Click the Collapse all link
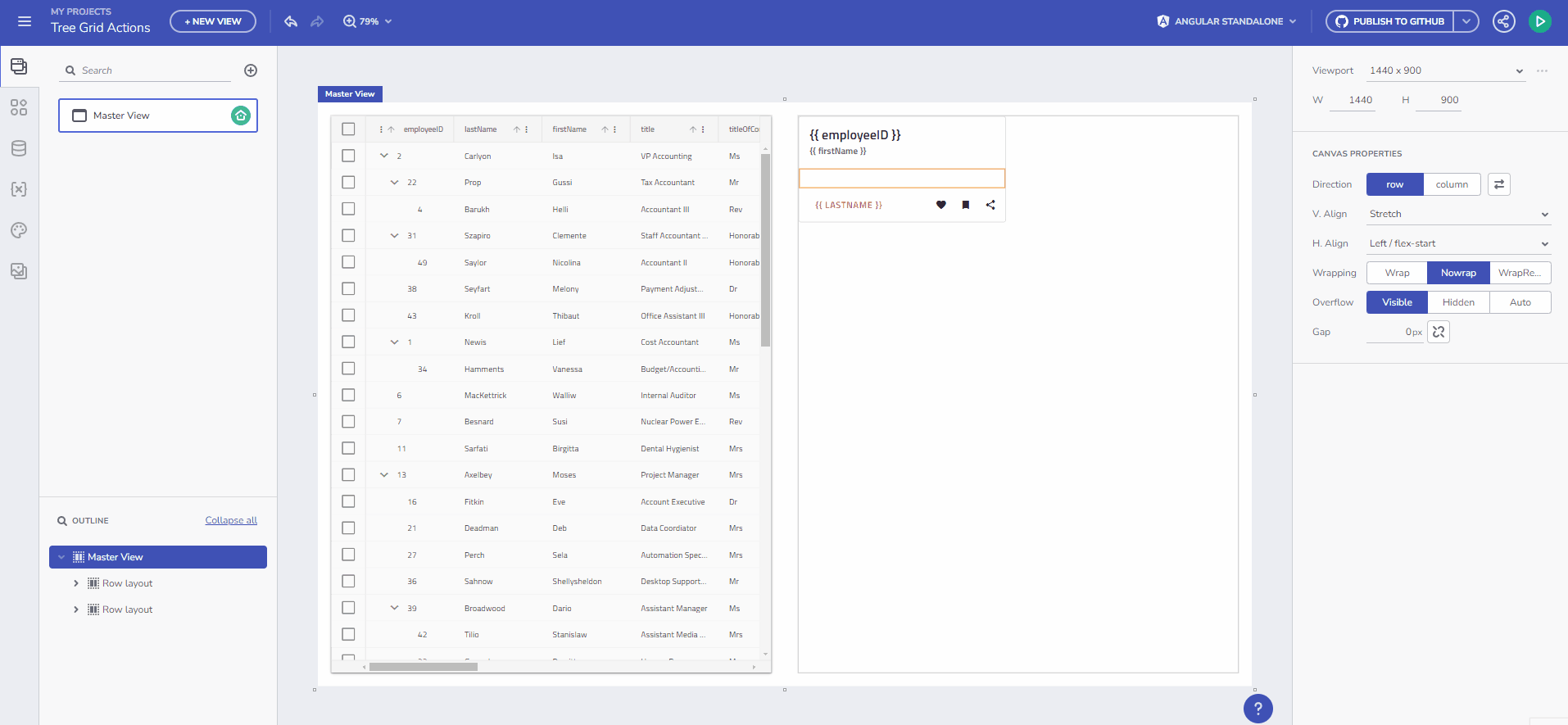Screen dimensions: 1568x725 (231, 520)
